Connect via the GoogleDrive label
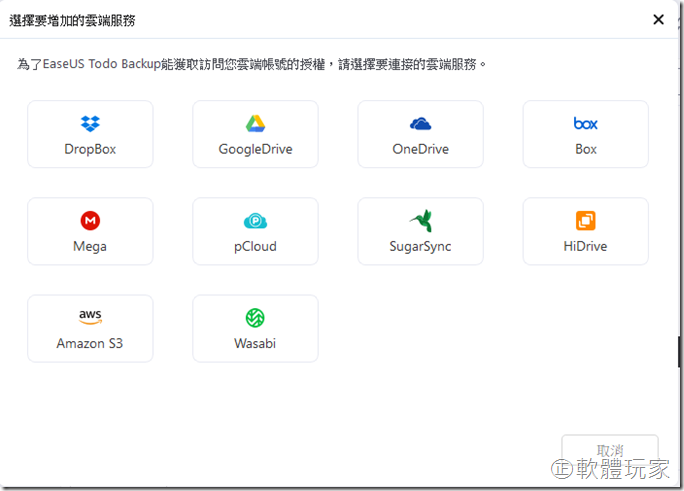Screen dimensions: 684x491 click(x=255, y=149)
